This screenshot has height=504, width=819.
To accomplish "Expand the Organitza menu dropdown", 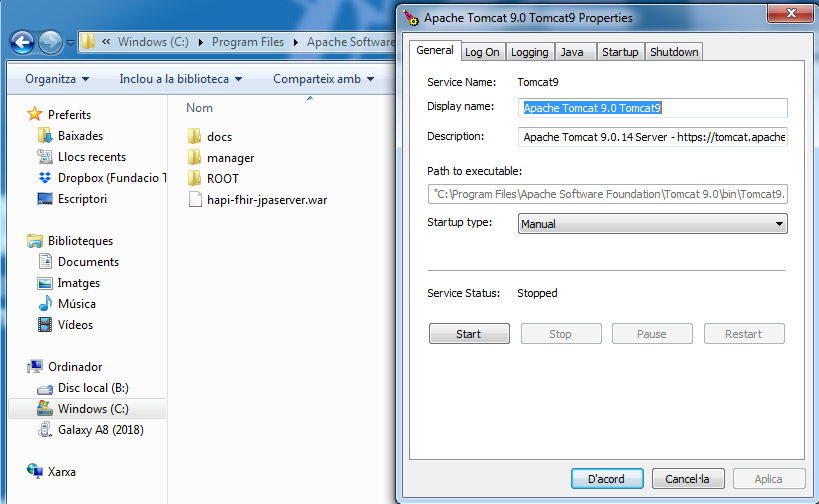I will coord(57,79).
